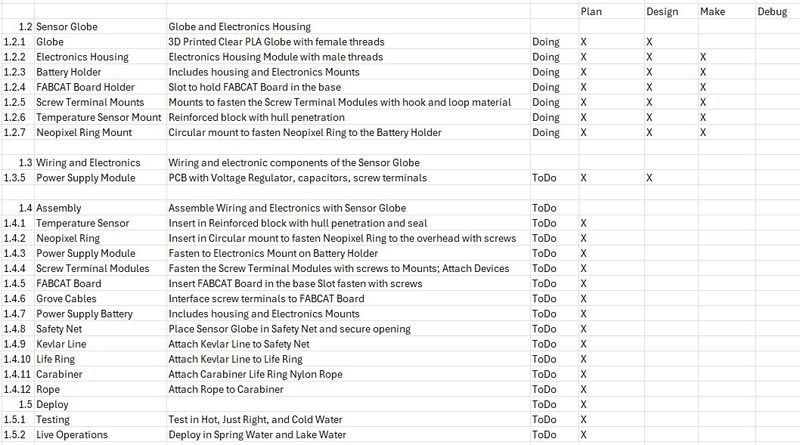
Task: Click the "Globe and Electronics Housing" description cell
Action: pyautogui.click(x=240, y=26)
